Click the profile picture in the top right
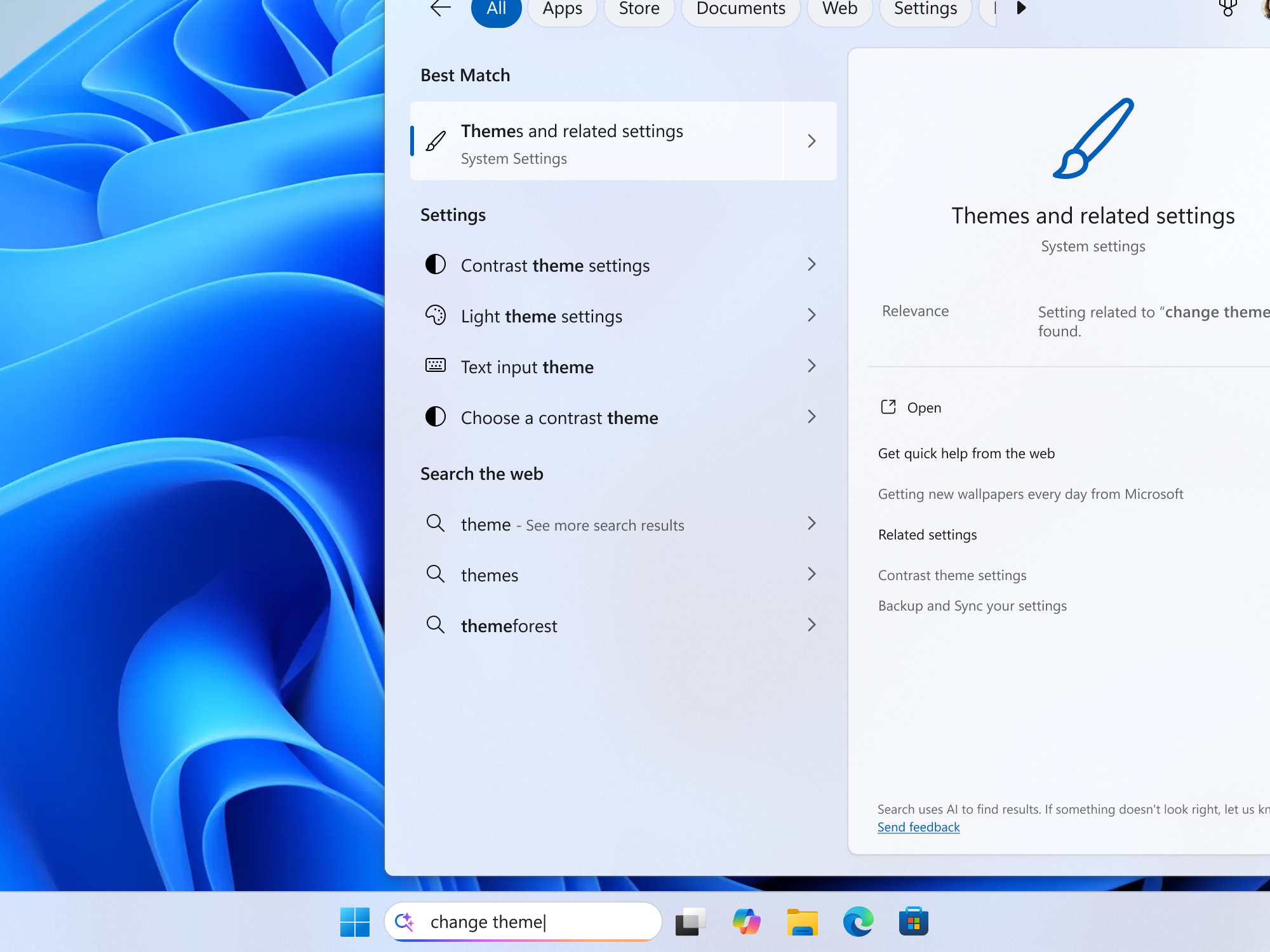Screen dimensions: 1270x952 1264,6
